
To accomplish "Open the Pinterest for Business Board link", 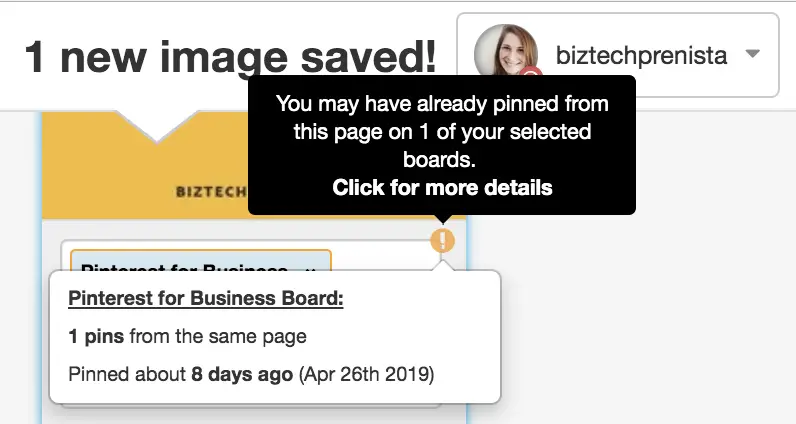I will (x=206, y=298).
